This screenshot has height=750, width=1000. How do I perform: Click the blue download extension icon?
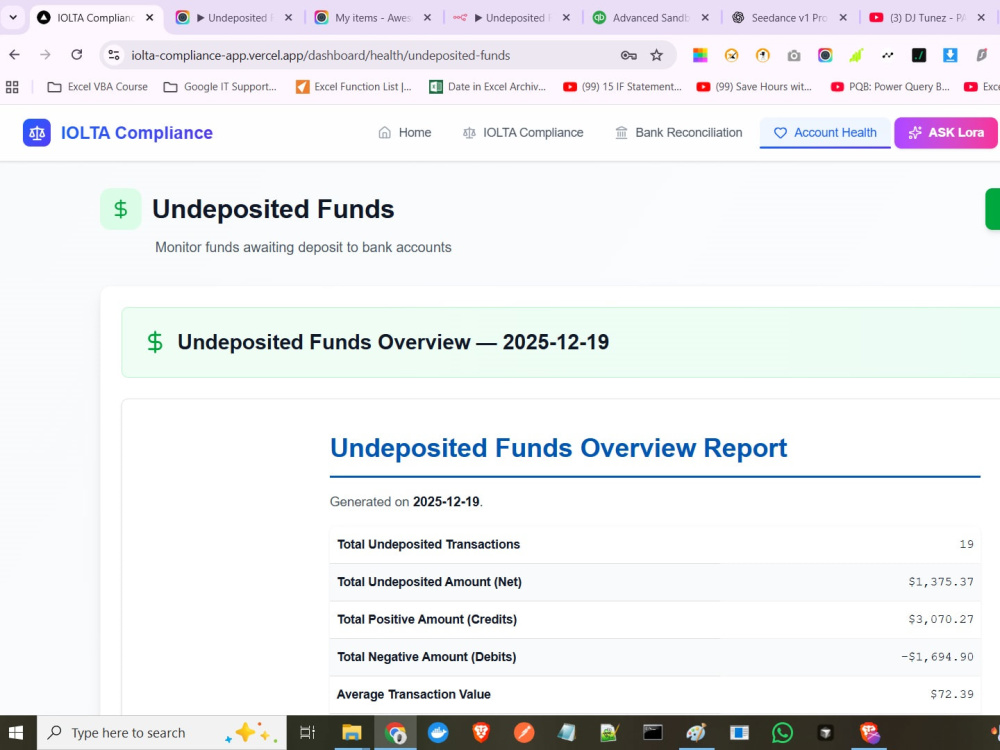click(x=950, y=55)
